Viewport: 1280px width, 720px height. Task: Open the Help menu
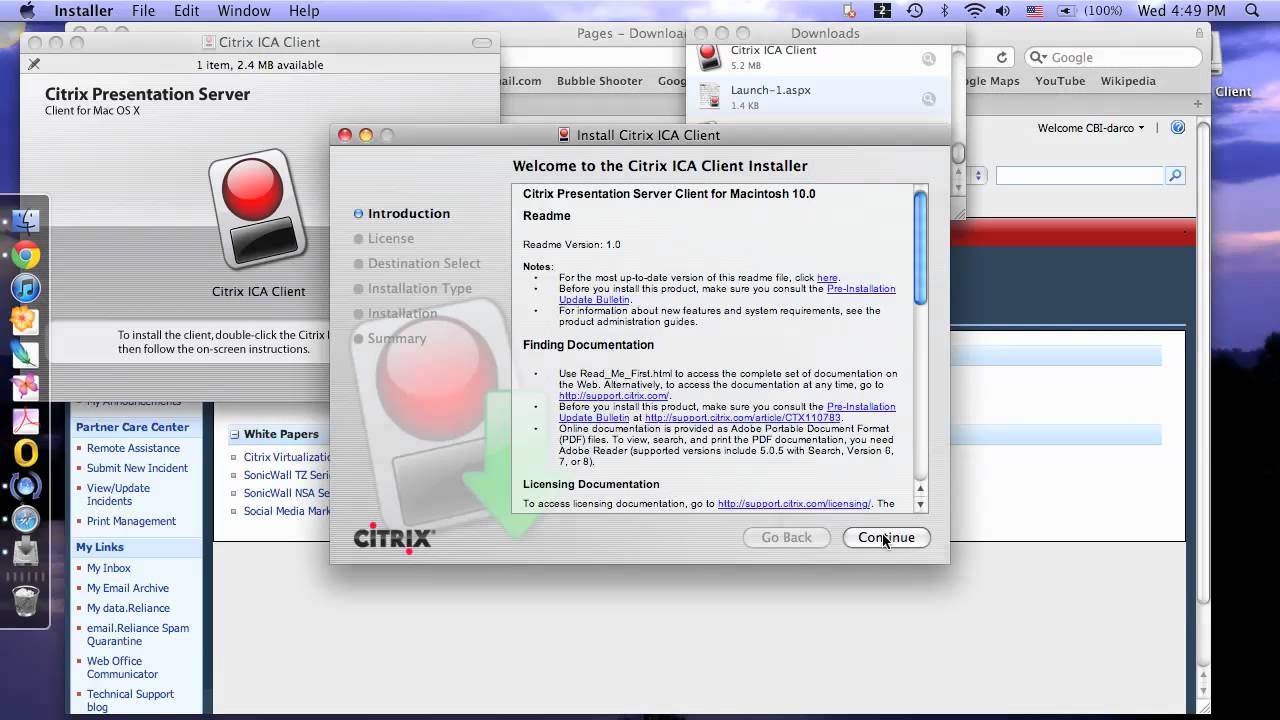coord(304,11)
